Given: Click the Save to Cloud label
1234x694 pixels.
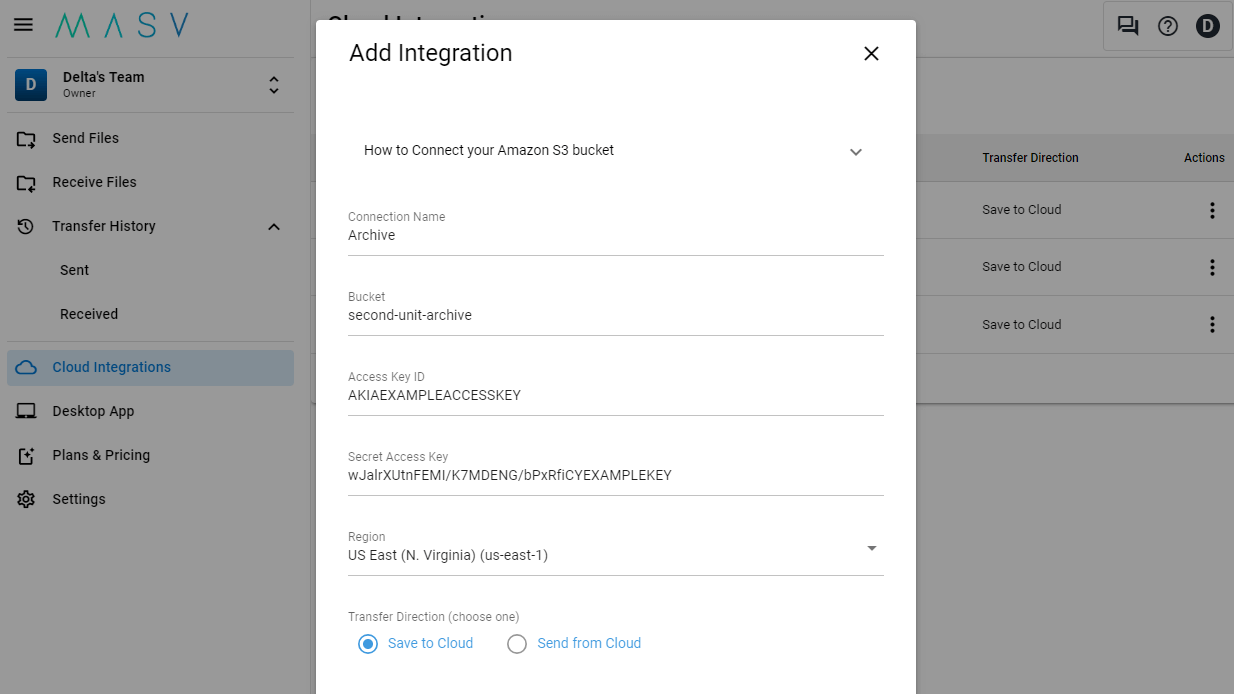Looking at the screenshot, I should point(430,643).
